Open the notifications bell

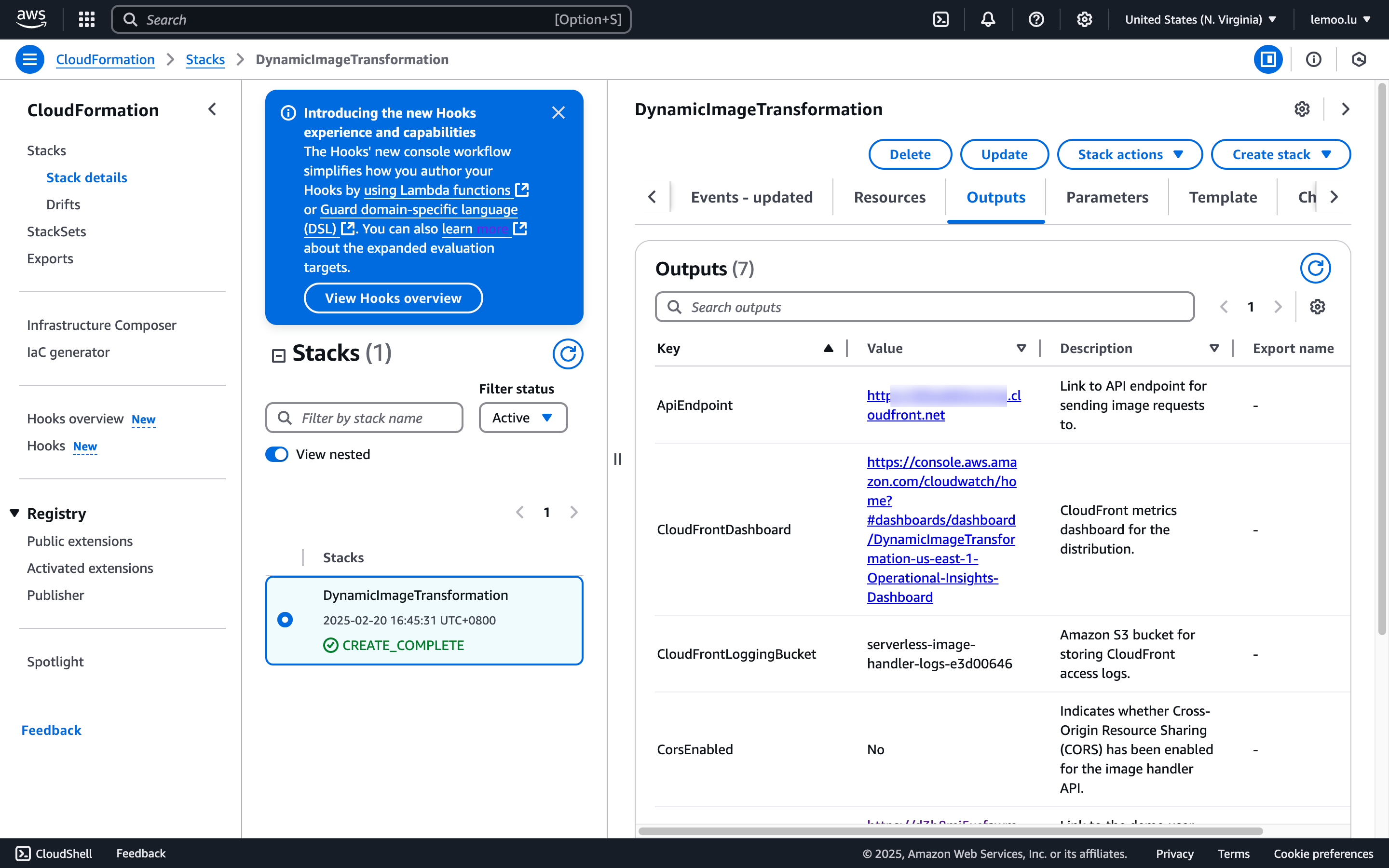pos(988,19)
